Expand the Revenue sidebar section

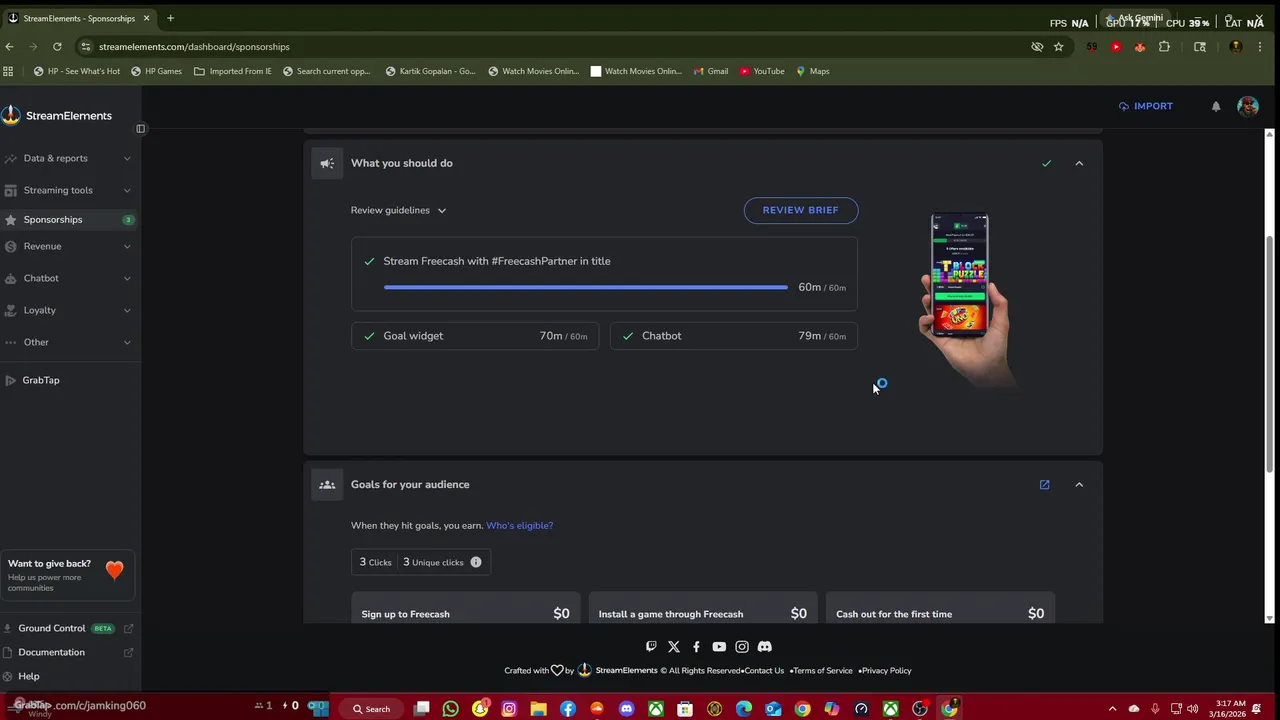click(68, 246)
